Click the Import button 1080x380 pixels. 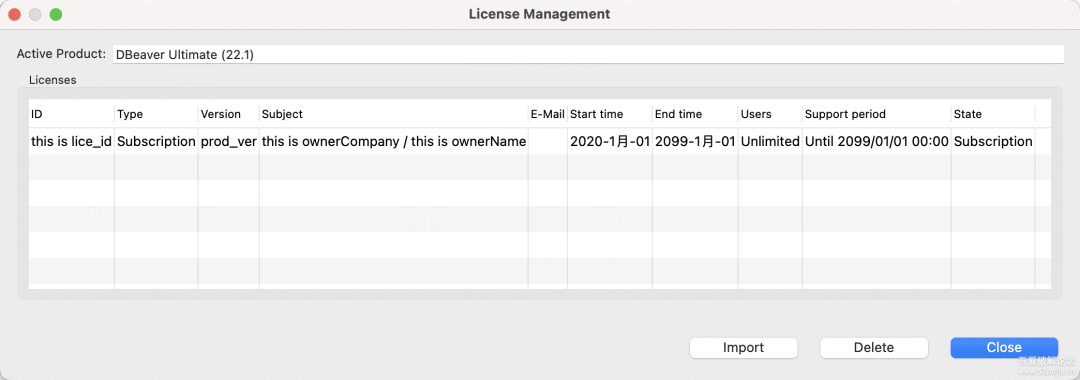click(743, 348)
